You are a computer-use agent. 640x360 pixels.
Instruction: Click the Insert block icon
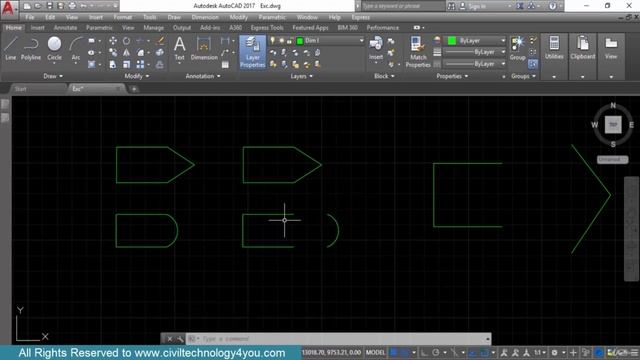tap(376, 49)
